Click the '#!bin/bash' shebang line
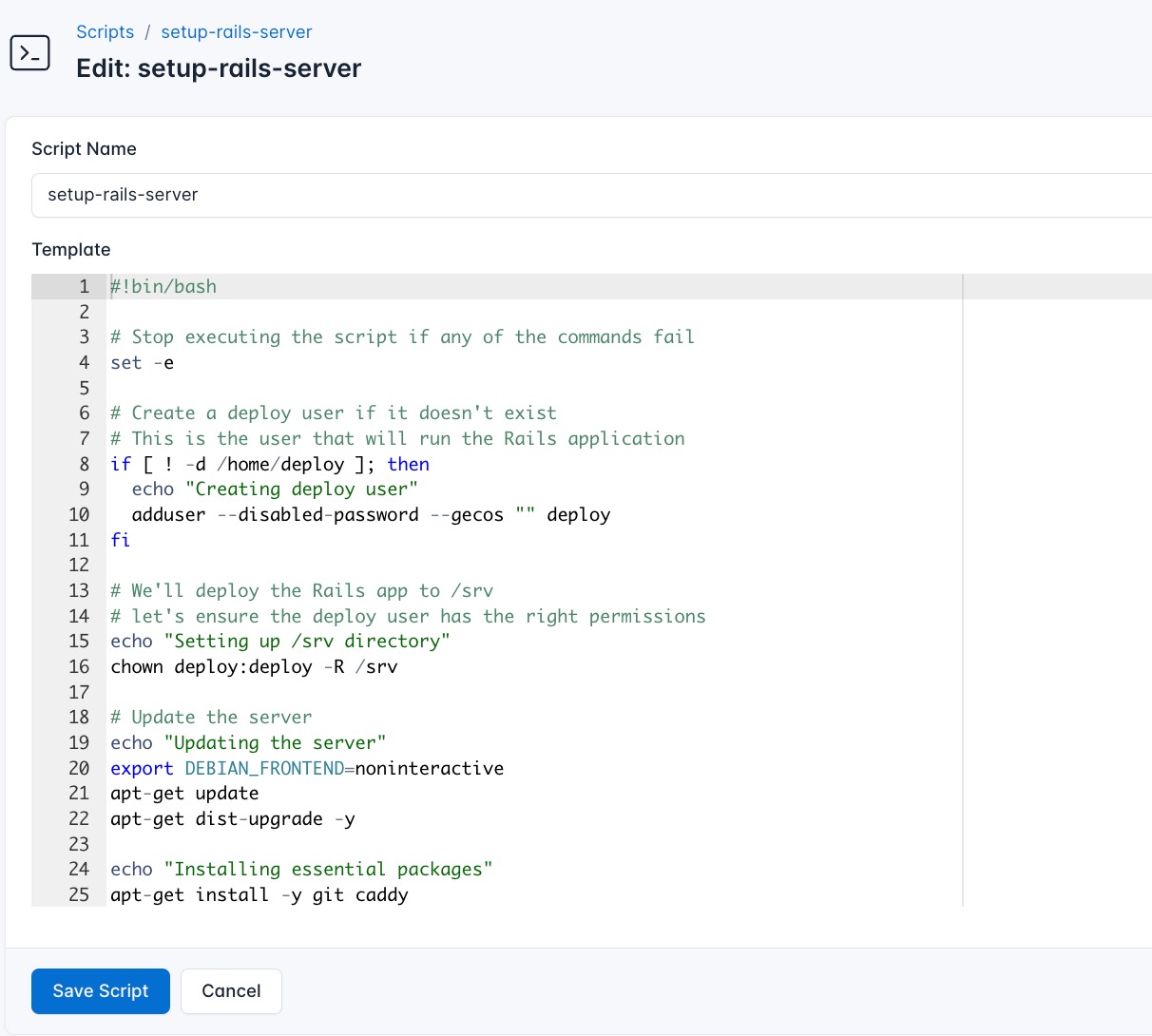The height and width of the screenshot is (1036, 1152). tap(163, 287)
